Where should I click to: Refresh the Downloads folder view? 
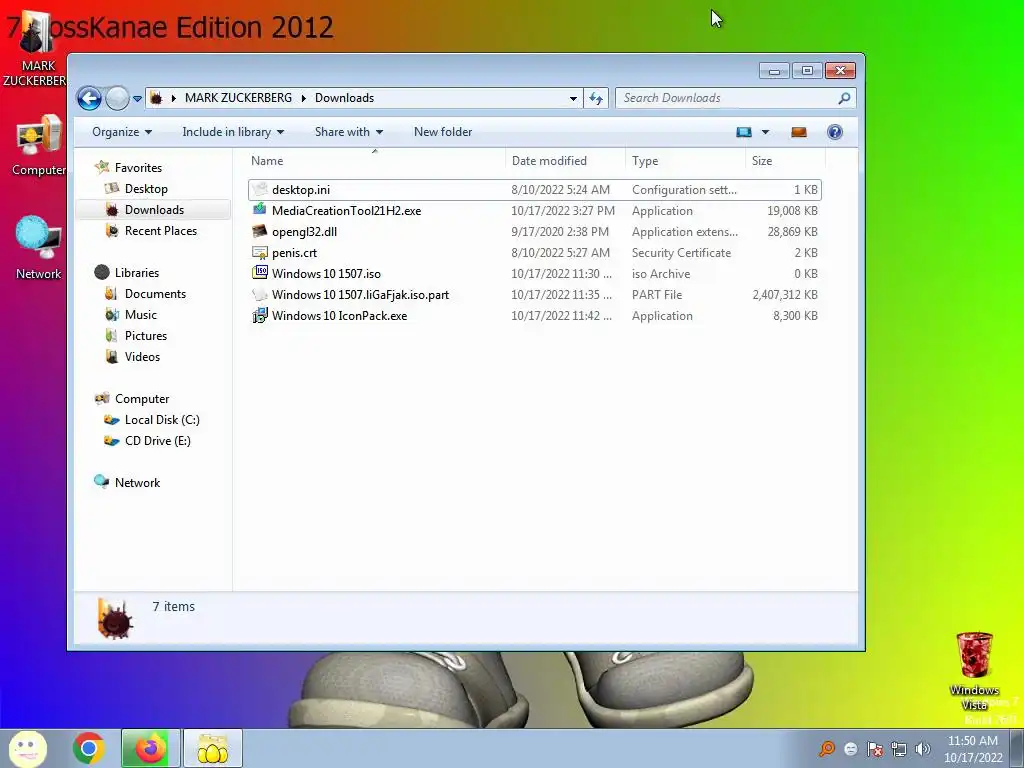pos(596,98)
